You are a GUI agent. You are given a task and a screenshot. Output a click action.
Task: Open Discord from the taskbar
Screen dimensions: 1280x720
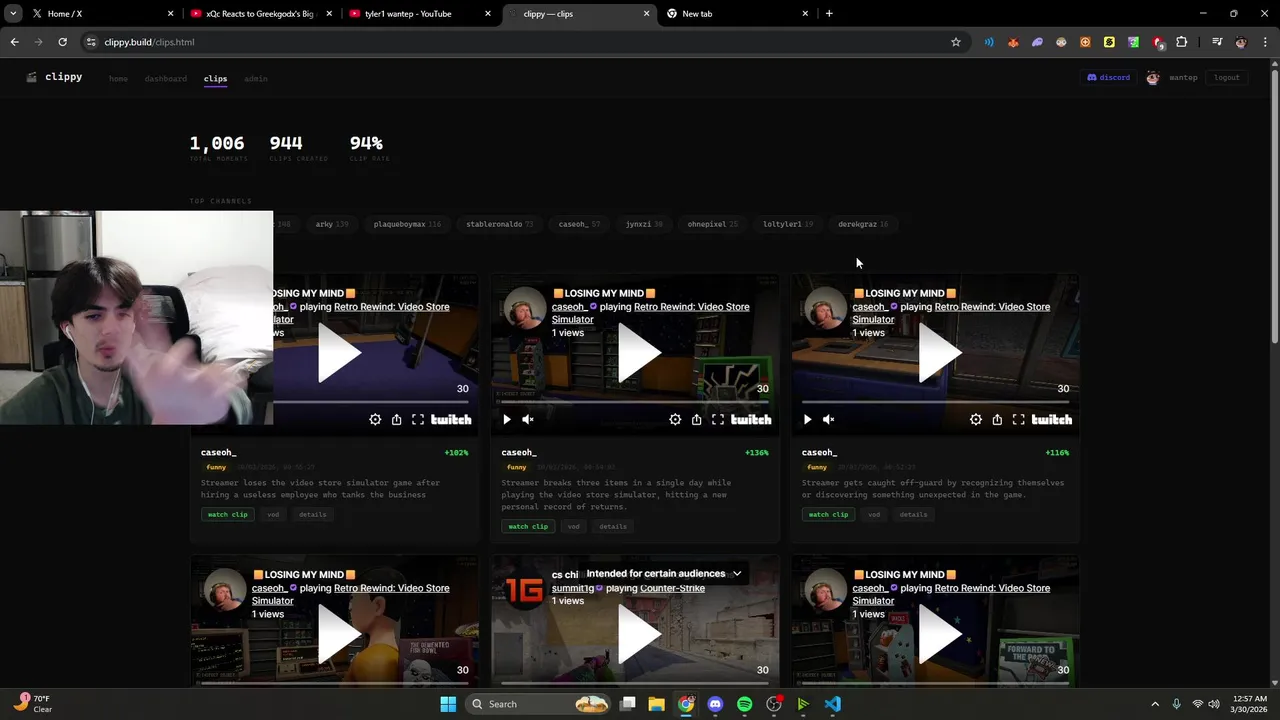(x=715, y=704)
